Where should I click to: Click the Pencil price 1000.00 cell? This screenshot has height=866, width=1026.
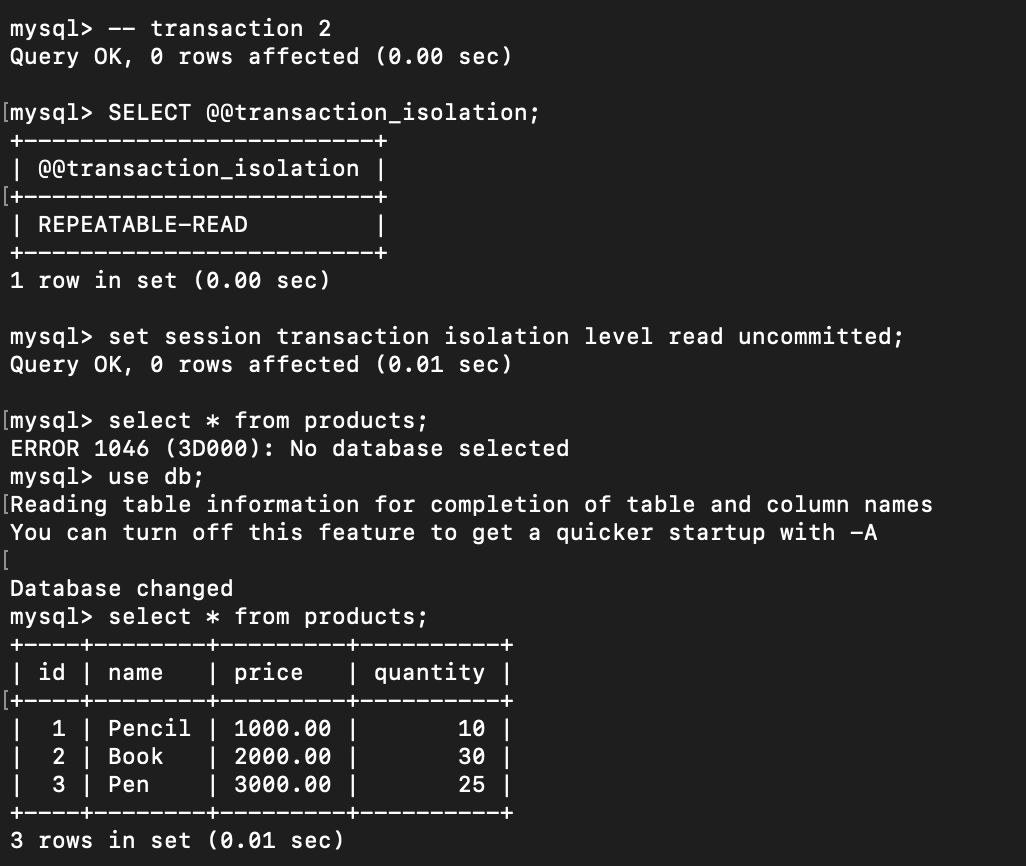(283, 729)
